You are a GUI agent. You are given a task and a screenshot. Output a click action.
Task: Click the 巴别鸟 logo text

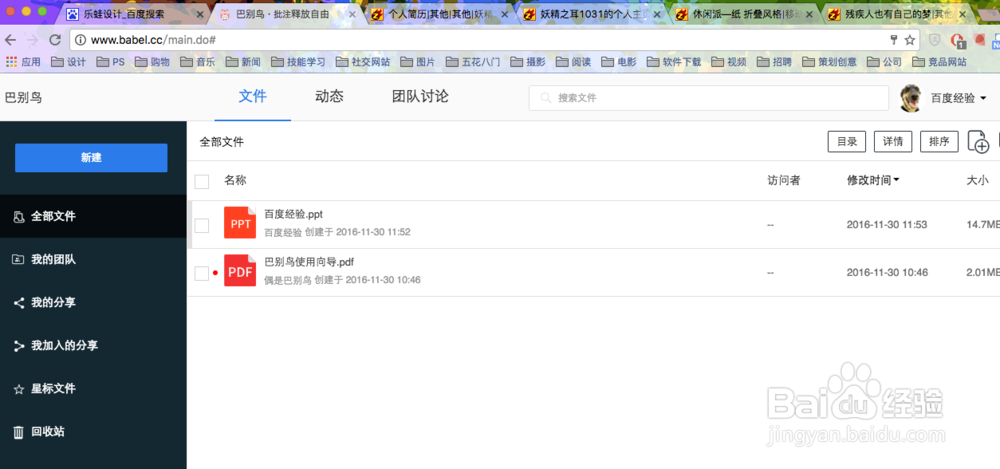[24, 98]
